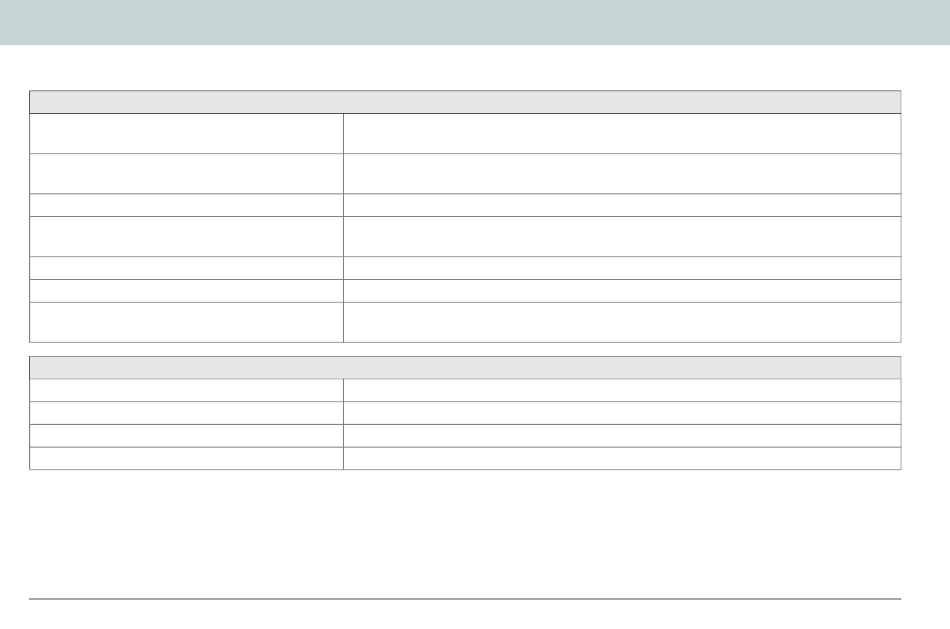Select fourth-row right cell of upper table

coord(622,236)
